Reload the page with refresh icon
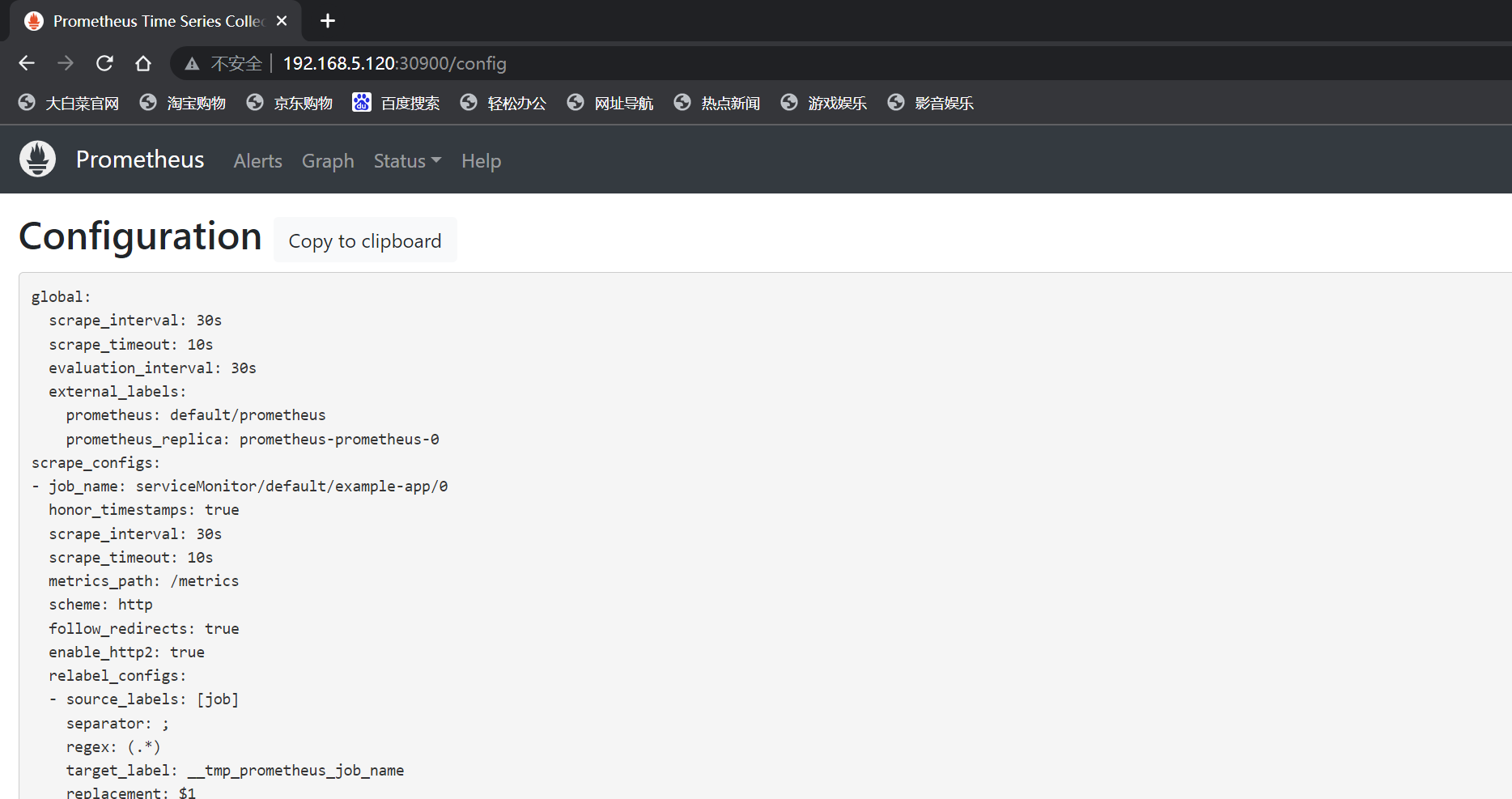The width and height of the screenshot is (1512, 799). 104,63
